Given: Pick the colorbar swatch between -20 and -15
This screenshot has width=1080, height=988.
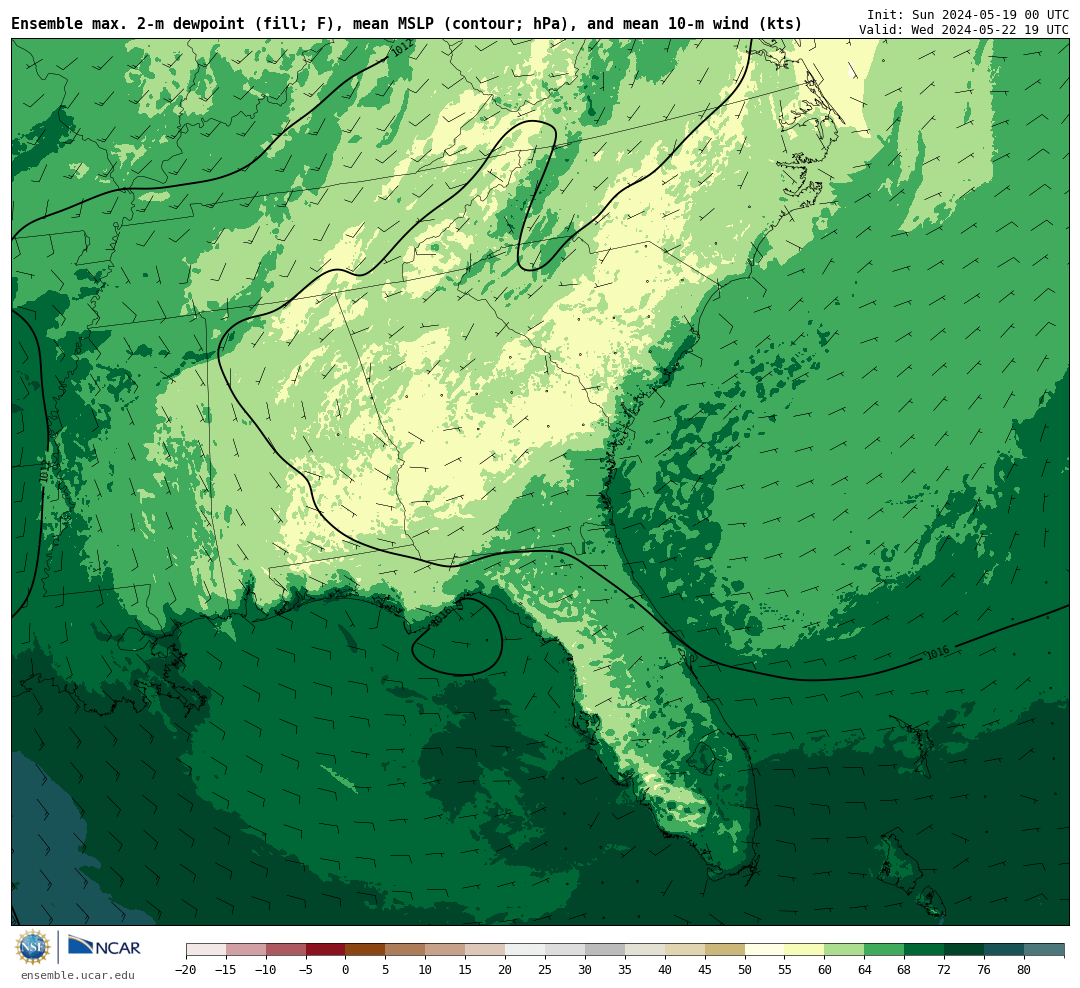Looking at the screenshot, I should (x=206, y=950).
